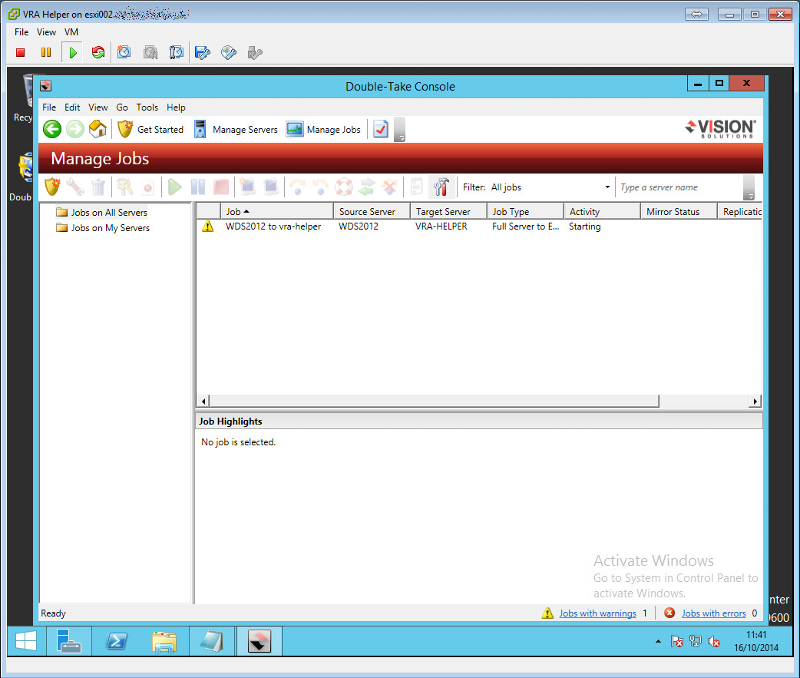Open File menu in Double-Take Console
The width and height of the screenshot is (800, 678).
[x=49, y=108]
